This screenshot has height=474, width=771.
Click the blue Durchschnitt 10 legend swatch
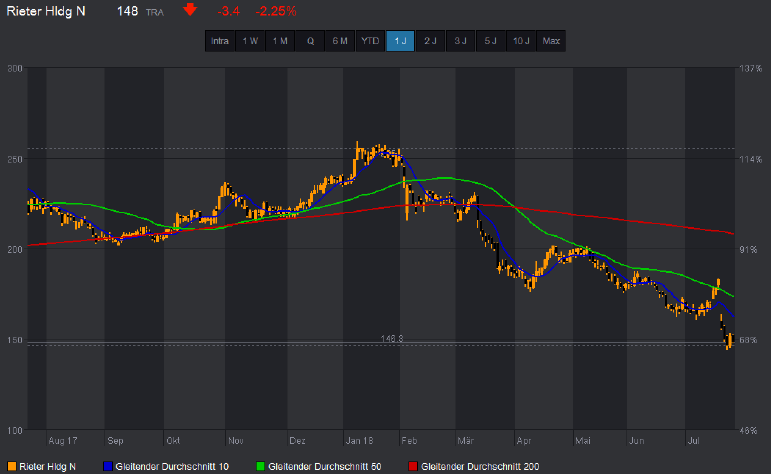[x=108, y=466]
